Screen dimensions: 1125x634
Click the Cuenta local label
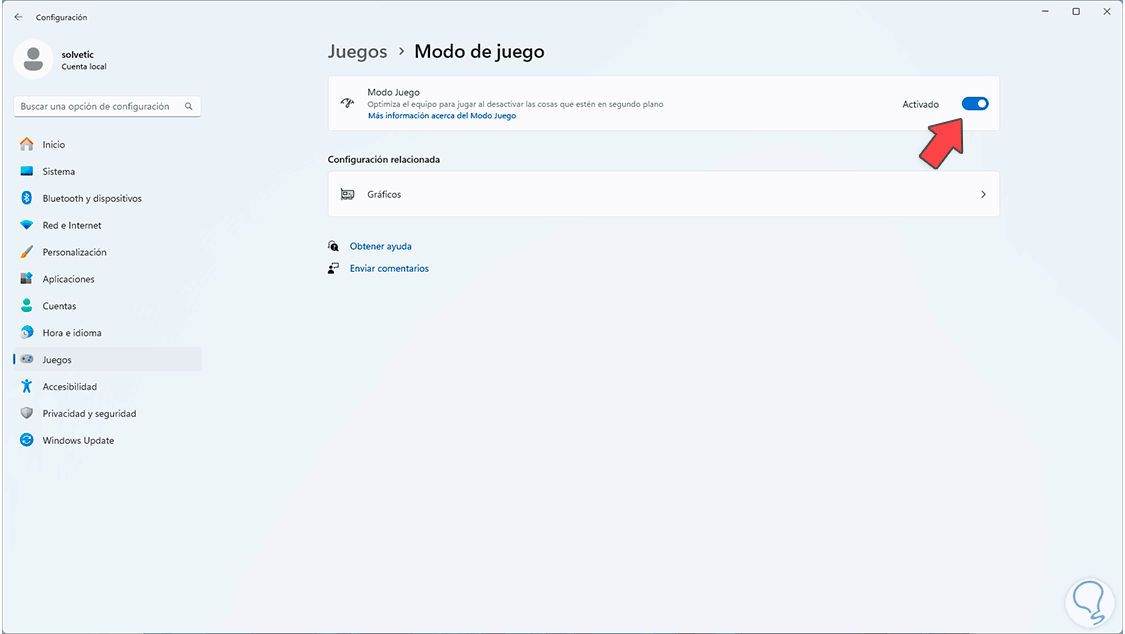(x=84, y=67)
